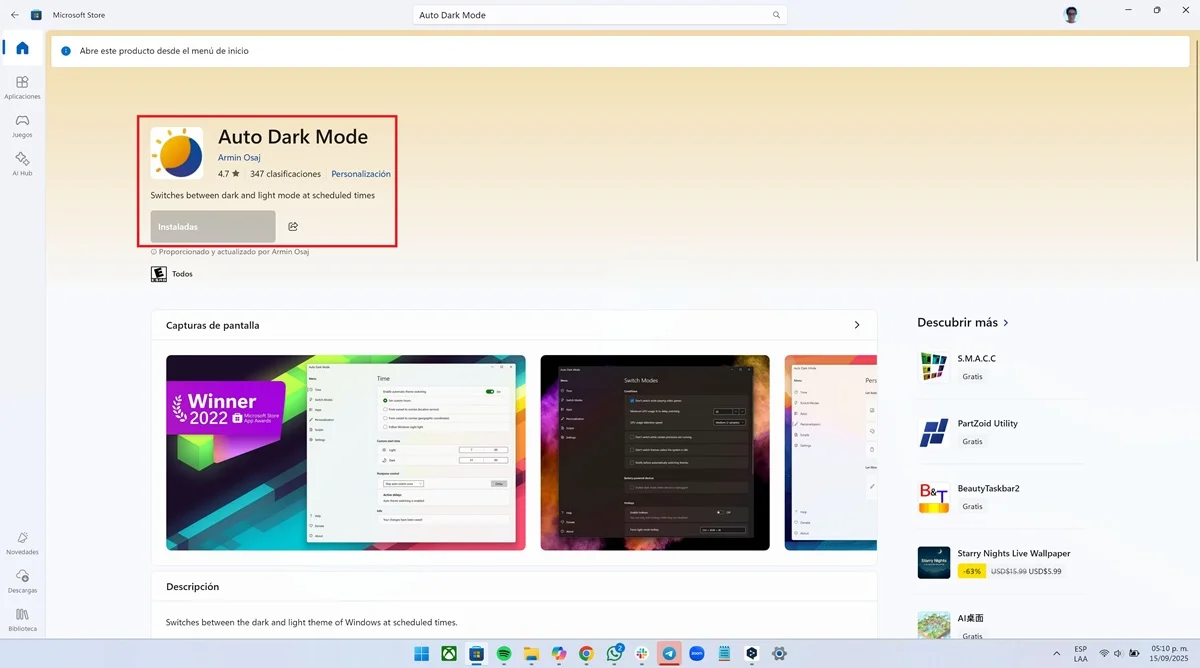Open Settings gear from the taskbar
Viewport: 1200px width, 668px height.
point(779,653)
